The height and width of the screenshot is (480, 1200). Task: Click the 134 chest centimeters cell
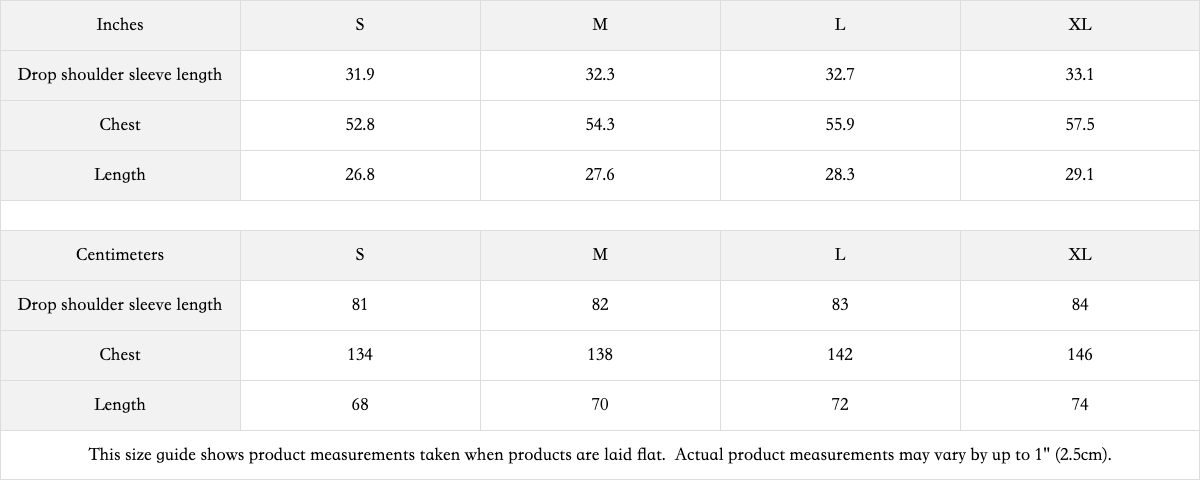click(x=360, y=355)
